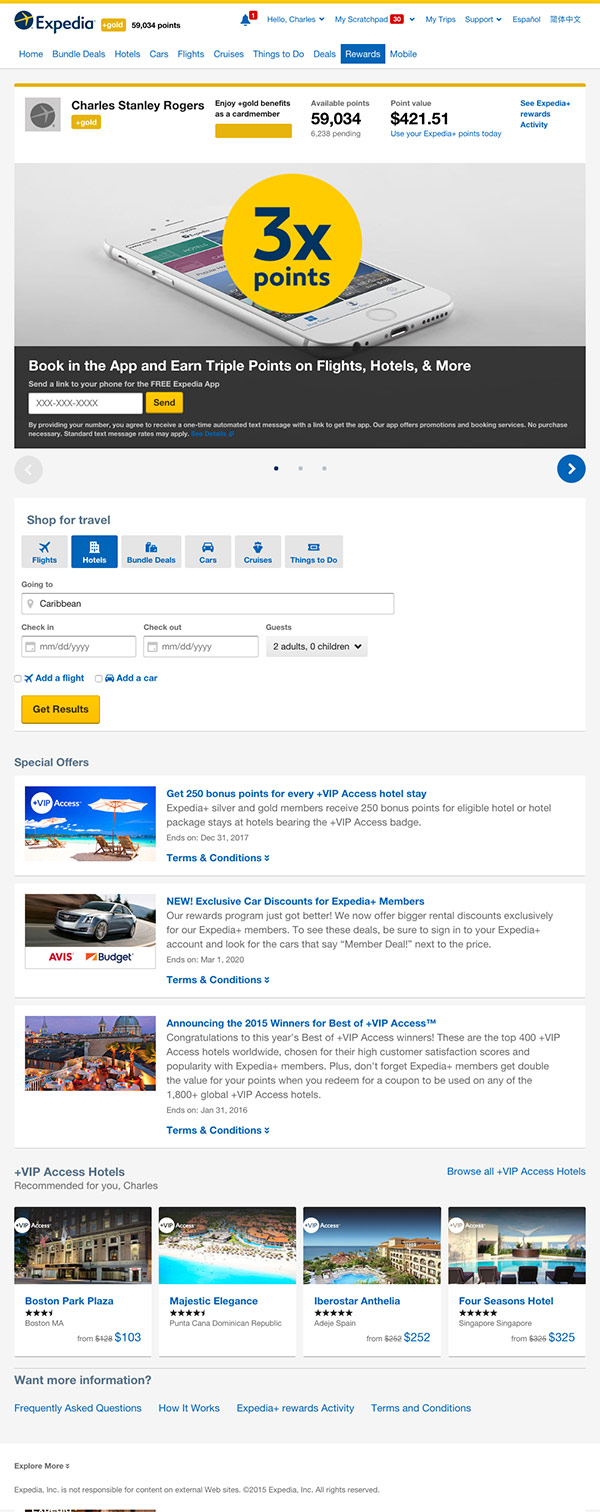Open the notifications bell icon

pos(246,19)
